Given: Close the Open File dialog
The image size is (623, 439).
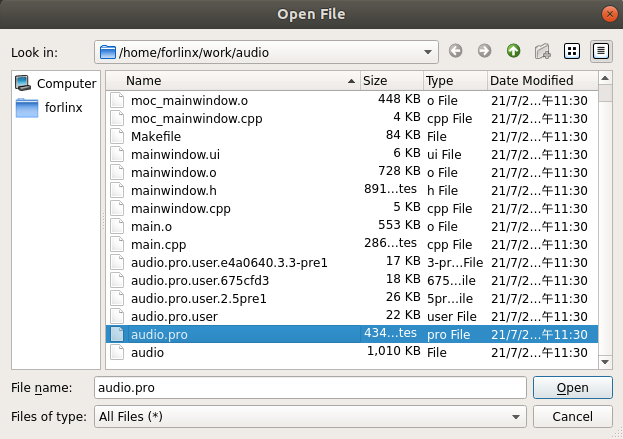Looking at the screenshot, I should (x=609, y=13).
